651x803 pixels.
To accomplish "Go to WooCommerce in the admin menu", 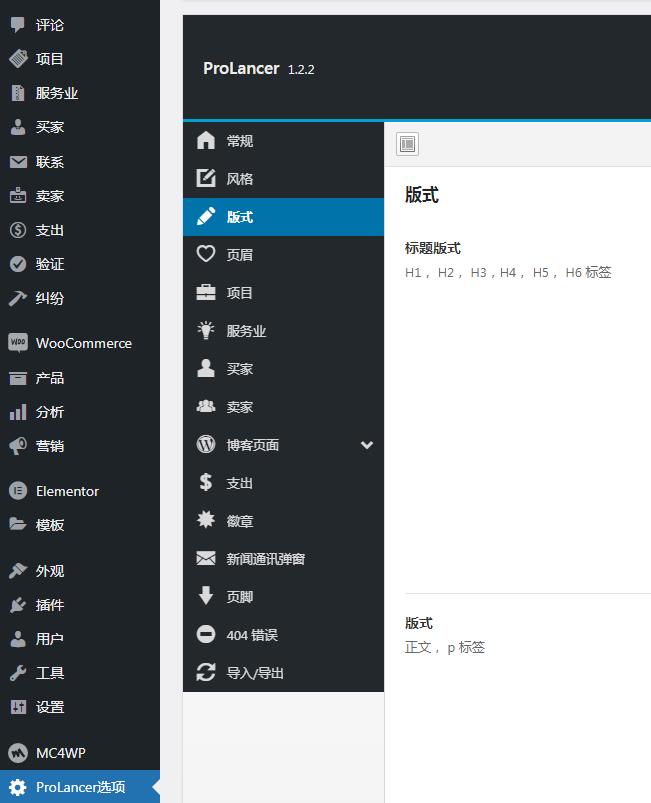I will coord(80,343).
